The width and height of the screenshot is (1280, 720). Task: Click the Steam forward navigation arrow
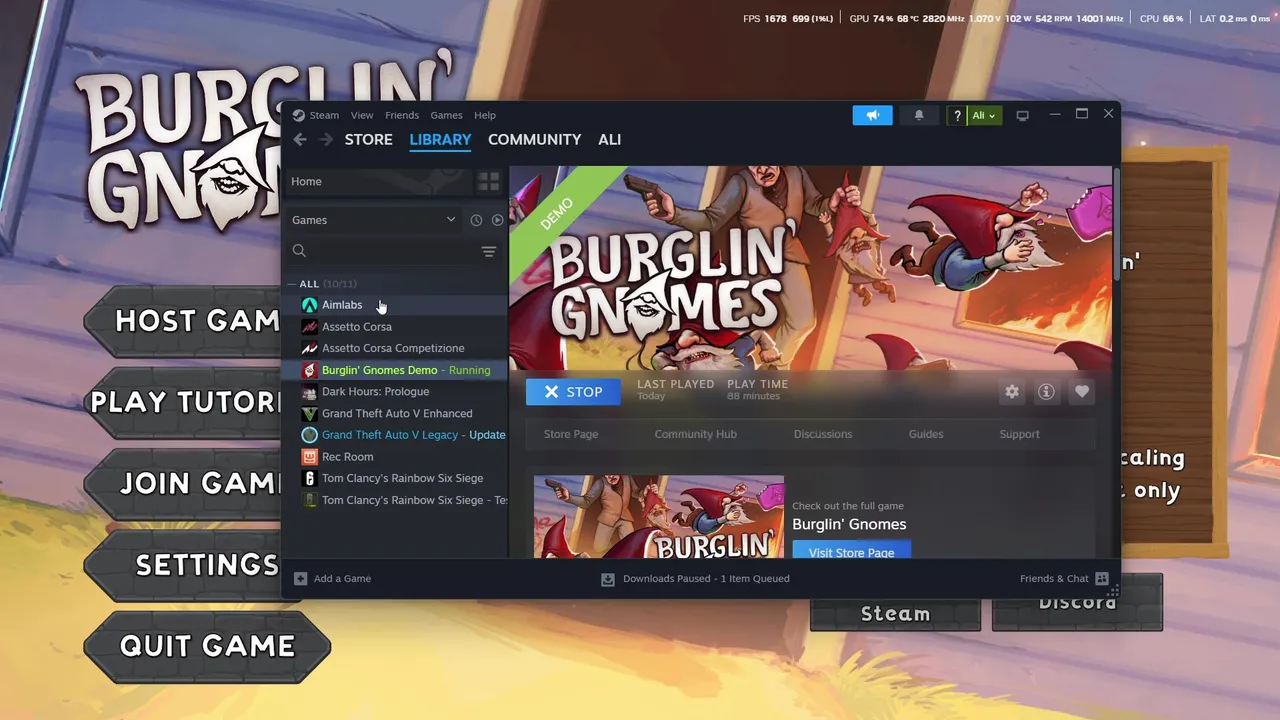pos(326,140)
